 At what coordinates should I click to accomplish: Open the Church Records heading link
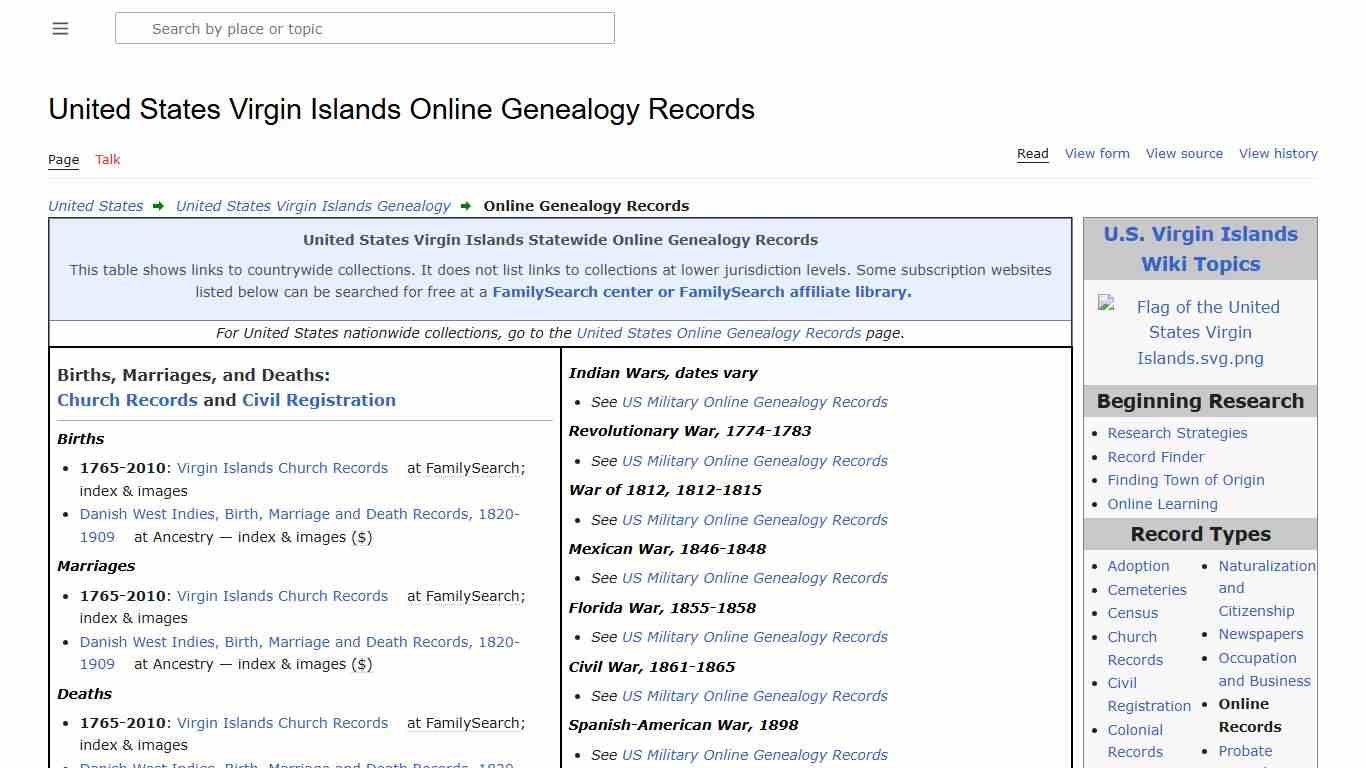(x=127, y=399)
